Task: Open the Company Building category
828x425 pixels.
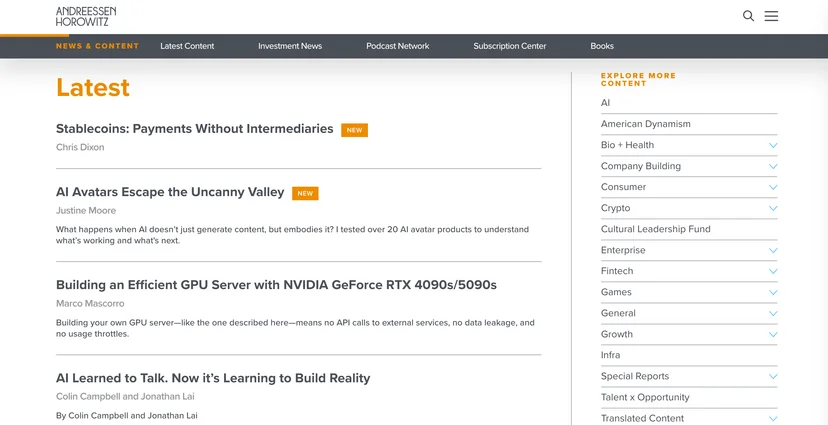Action: click(641, 166)
